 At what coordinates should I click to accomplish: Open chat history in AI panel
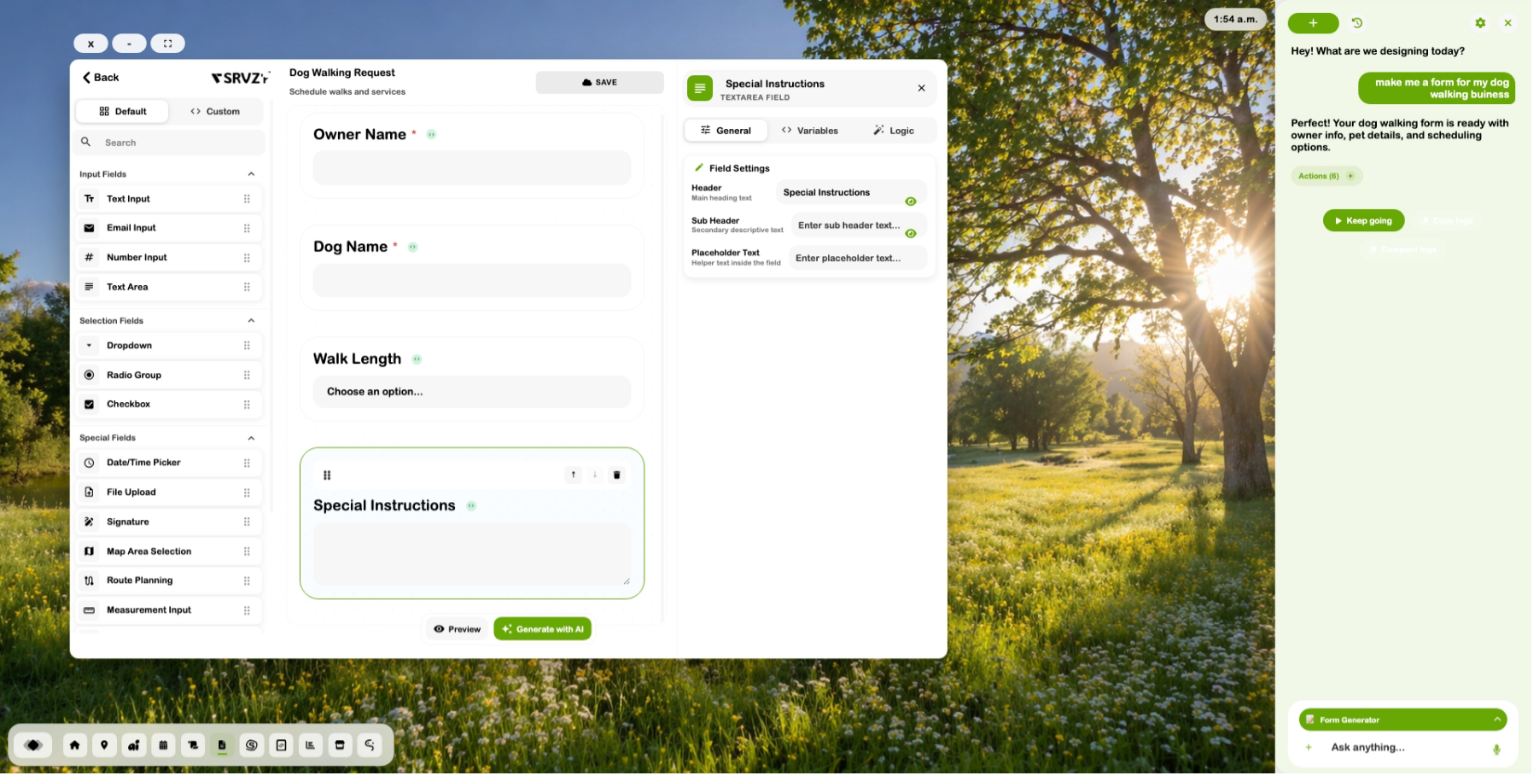(1357, 23)
